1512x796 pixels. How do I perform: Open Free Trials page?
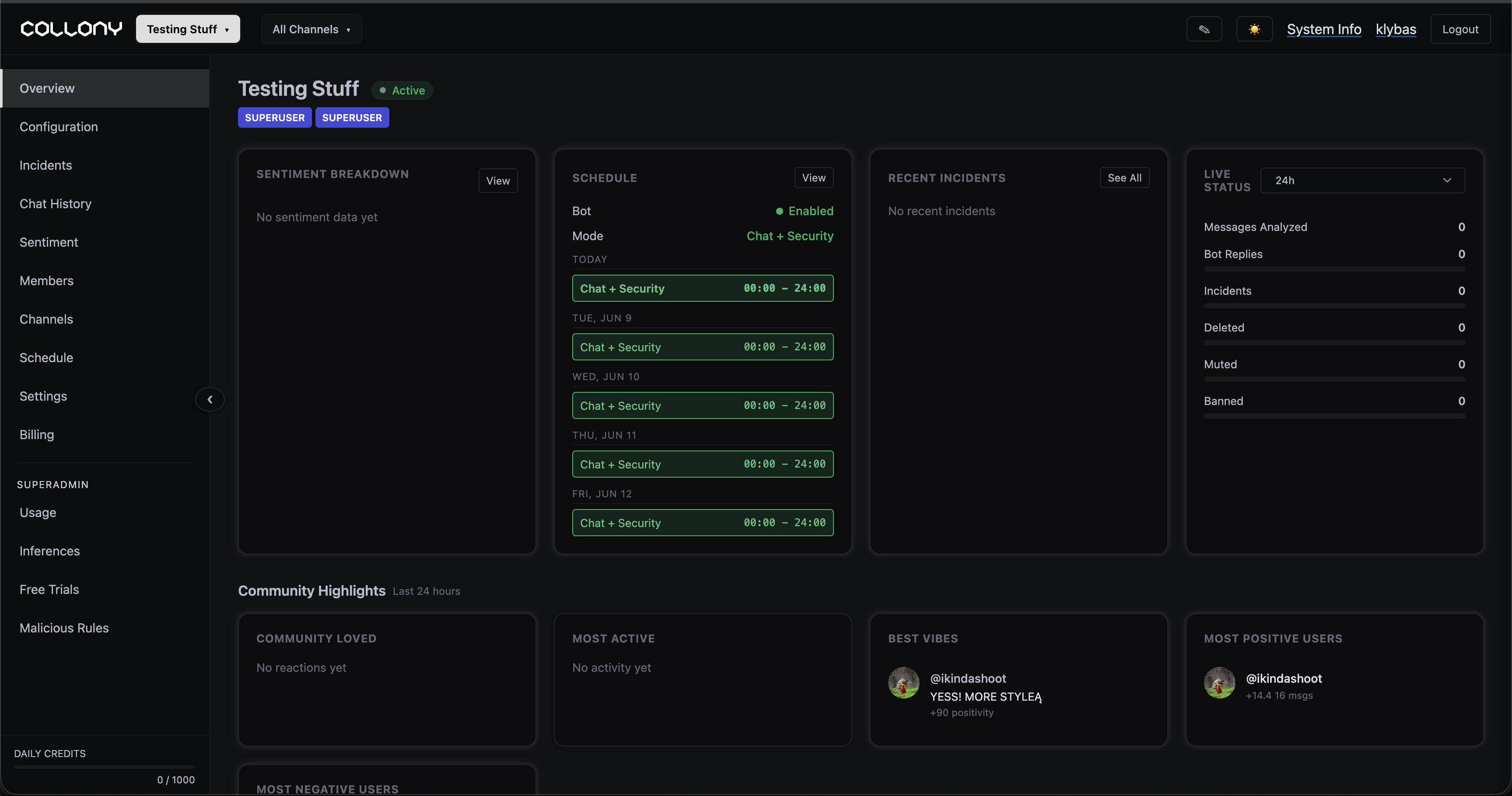pyautogui.click(x=105, y=590)
